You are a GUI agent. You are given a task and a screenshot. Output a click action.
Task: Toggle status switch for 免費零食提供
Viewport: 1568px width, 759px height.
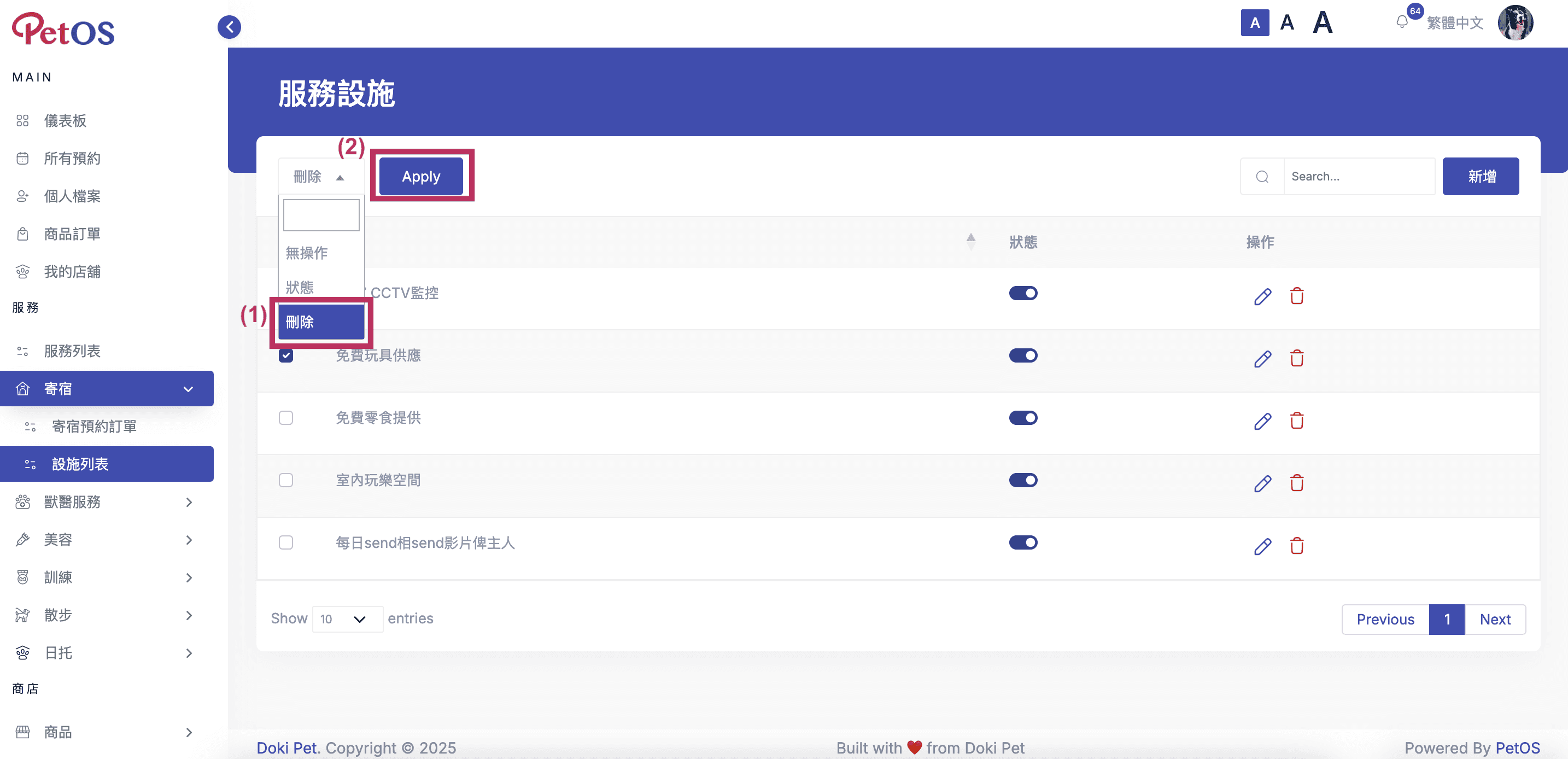(x=1022, y=418)
